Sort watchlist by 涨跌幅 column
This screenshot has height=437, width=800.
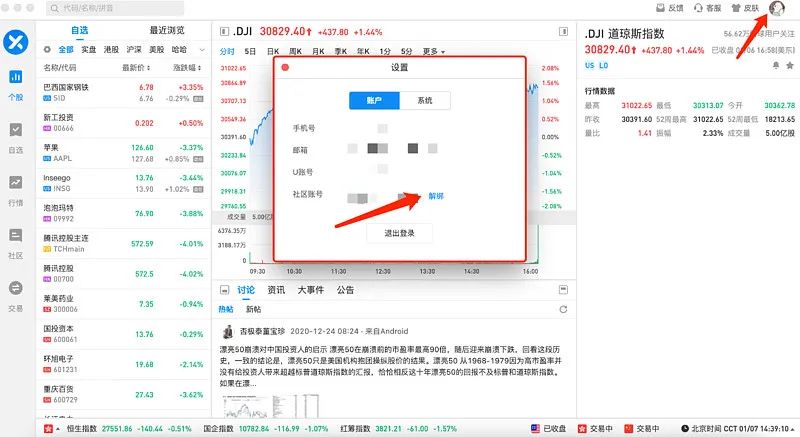187,67
